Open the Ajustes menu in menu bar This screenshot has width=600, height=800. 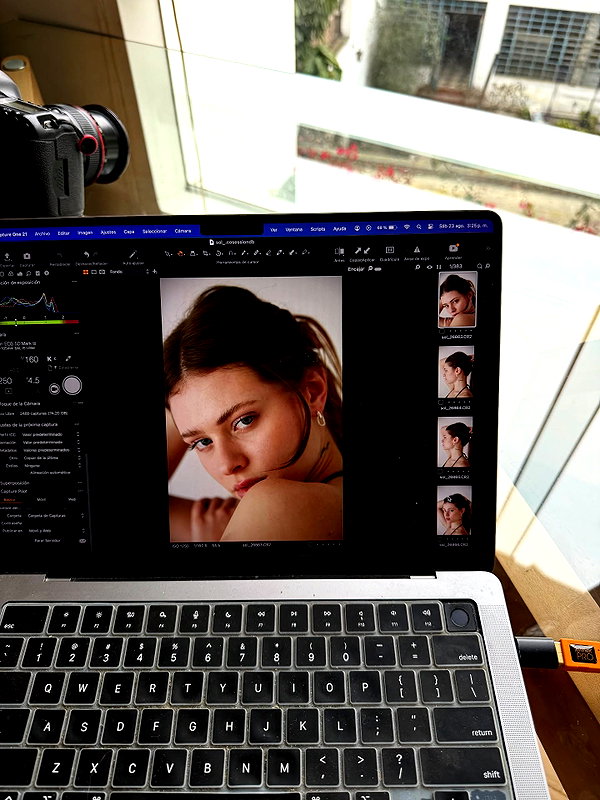pos(108,232)
